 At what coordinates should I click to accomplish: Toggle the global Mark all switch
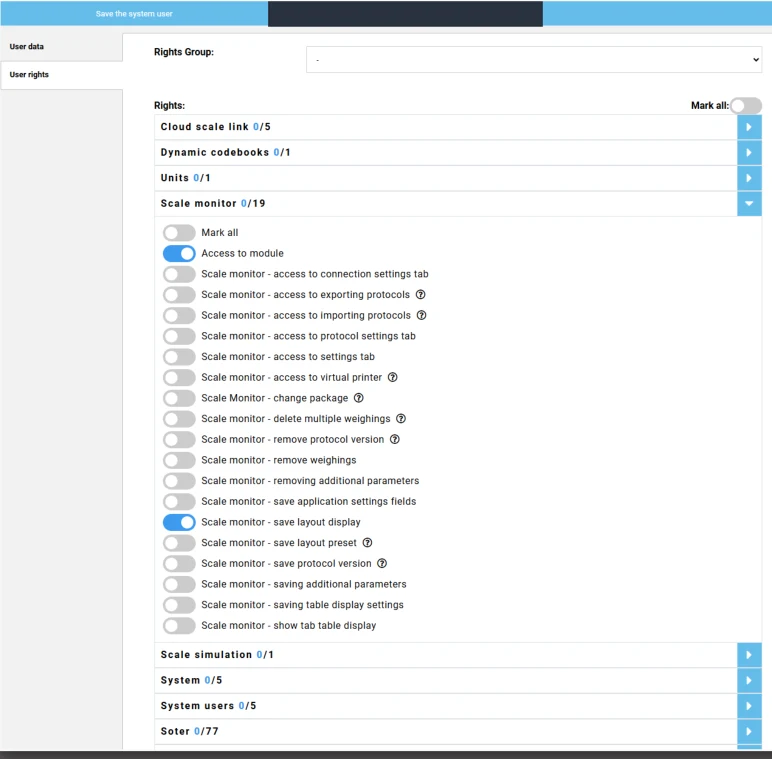click(x=746, y=105)
